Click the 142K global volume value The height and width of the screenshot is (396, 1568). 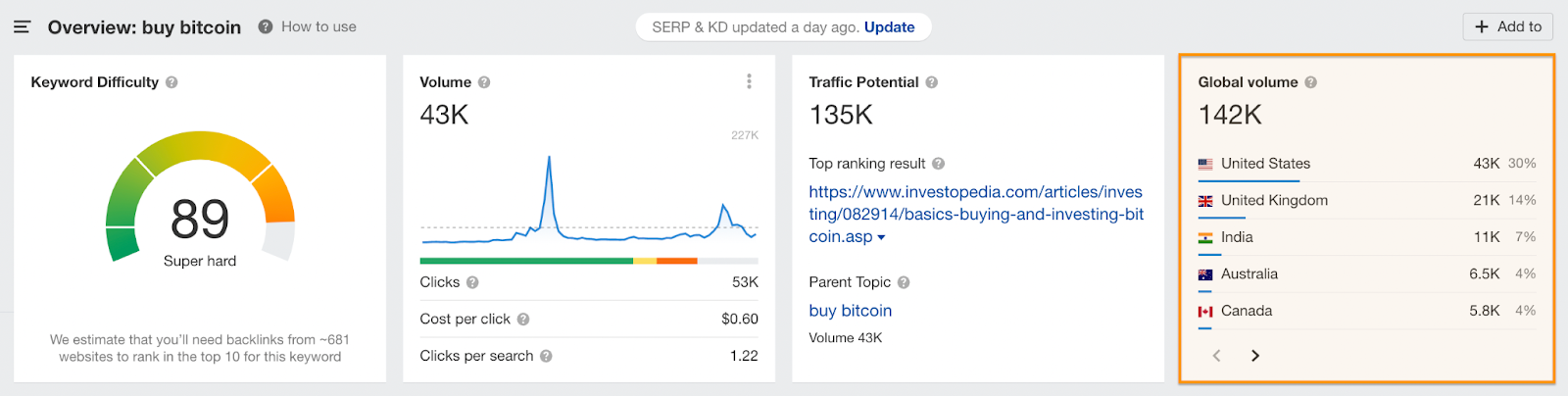1230,116
